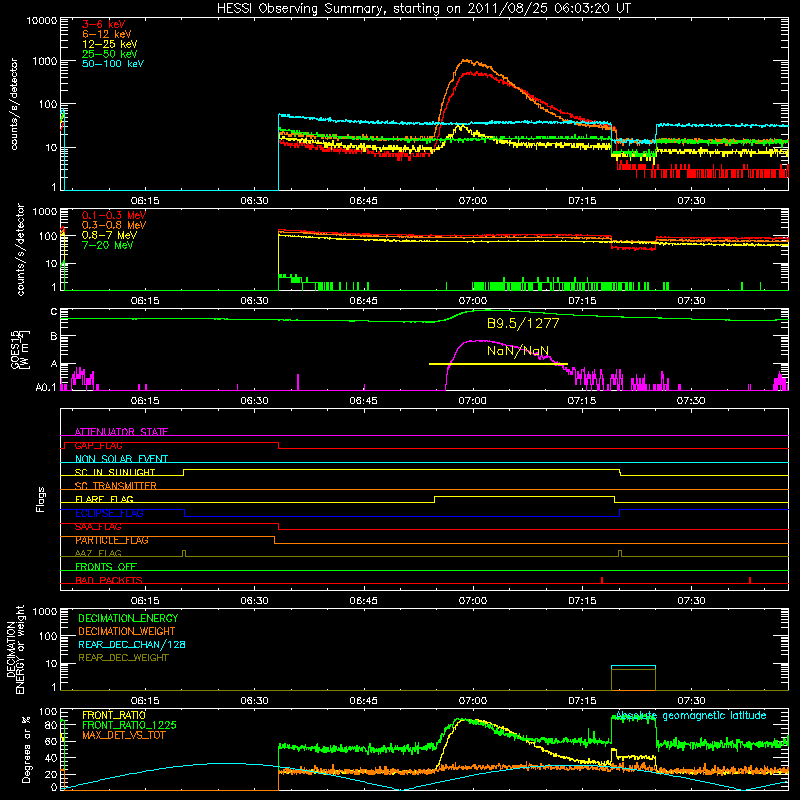
Task: Select the FRONTS_OFF flag label
Action: [x=106, y=567]
